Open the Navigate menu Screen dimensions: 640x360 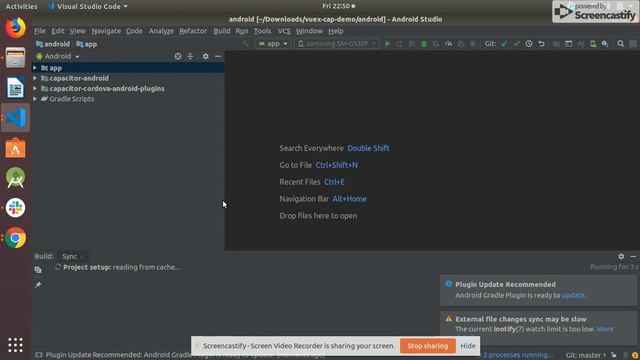click(x=106, y=31)
